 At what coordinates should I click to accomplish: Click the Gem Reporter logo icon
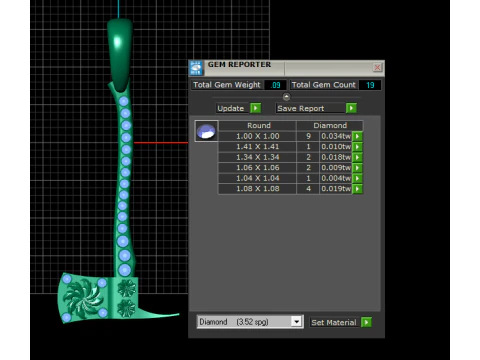point(196,68)
